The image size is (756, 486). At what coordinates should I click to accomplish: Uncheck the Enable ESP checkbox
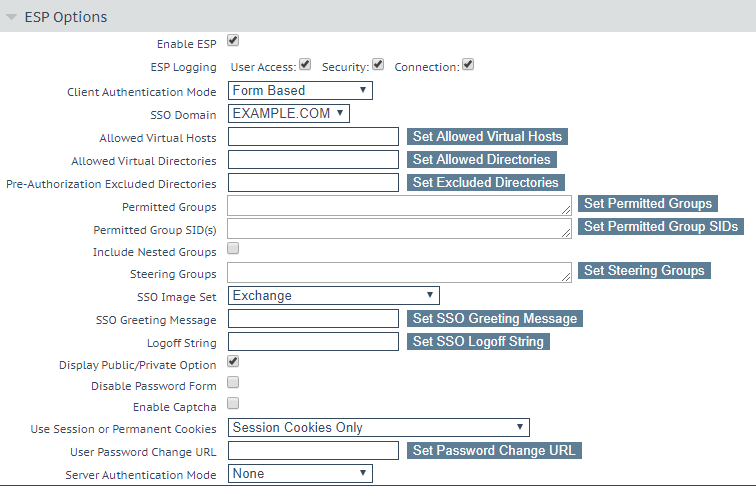pos(233,40)
